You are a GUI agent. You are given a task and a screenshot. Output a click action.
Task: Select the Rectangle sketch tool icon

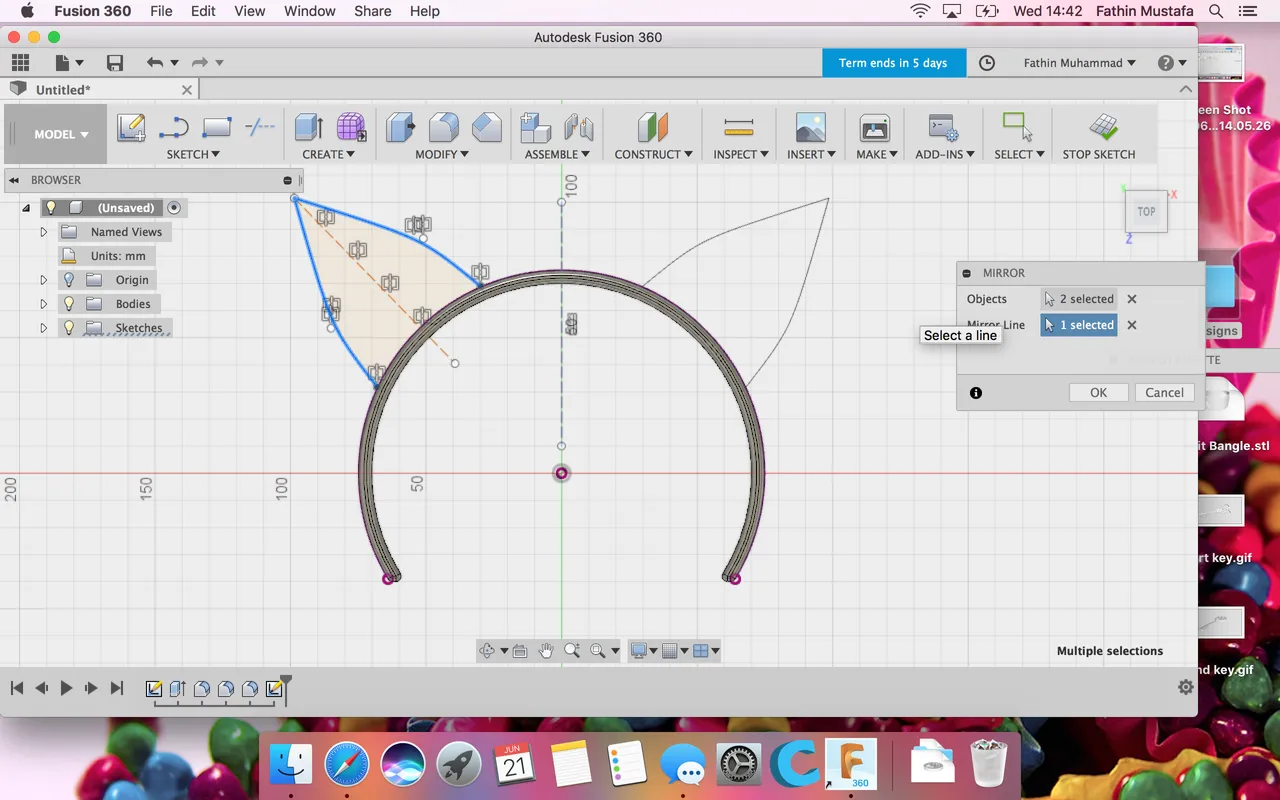[x=217, y=127]
